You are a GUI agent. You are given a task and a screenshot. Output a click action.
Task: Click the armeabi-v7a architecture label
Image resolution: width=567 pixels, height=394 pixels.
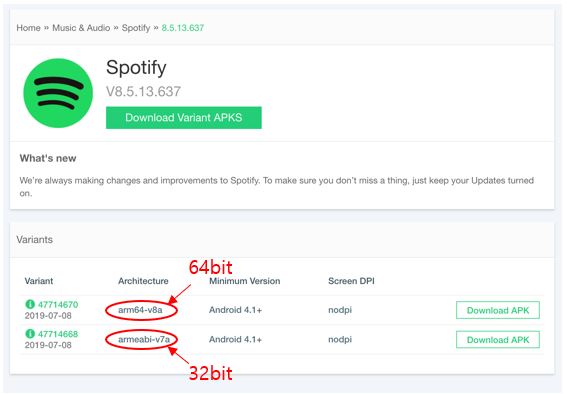(144, 339)
